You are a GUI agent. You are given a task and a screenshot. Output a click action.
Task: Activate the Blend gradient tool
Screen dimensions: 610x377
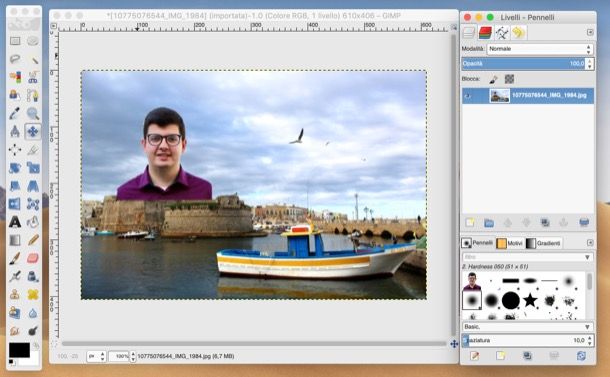coord(15,240)
